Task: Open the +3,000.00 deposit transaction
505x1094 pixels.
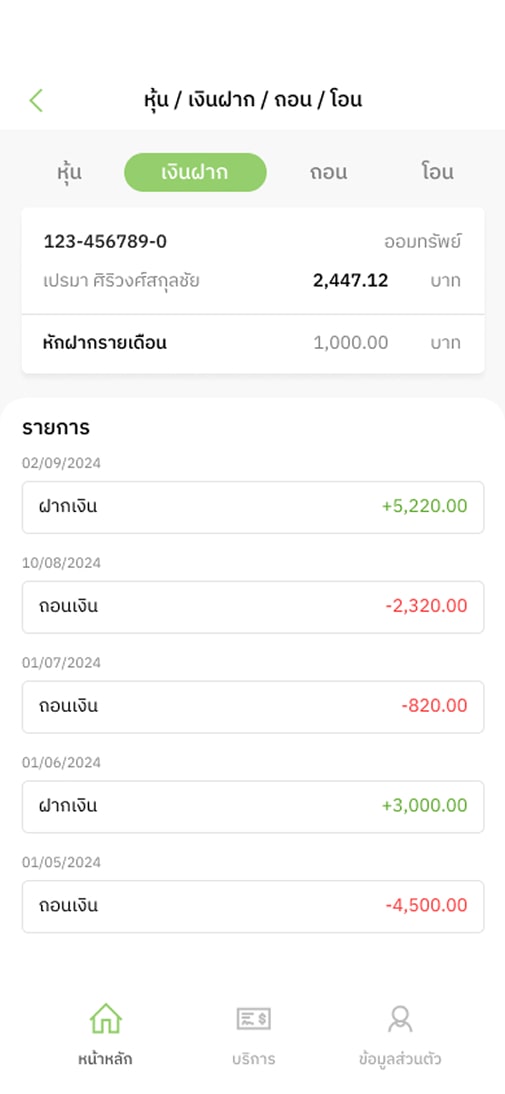Action: pyautogui.click(x=253, y=807)
